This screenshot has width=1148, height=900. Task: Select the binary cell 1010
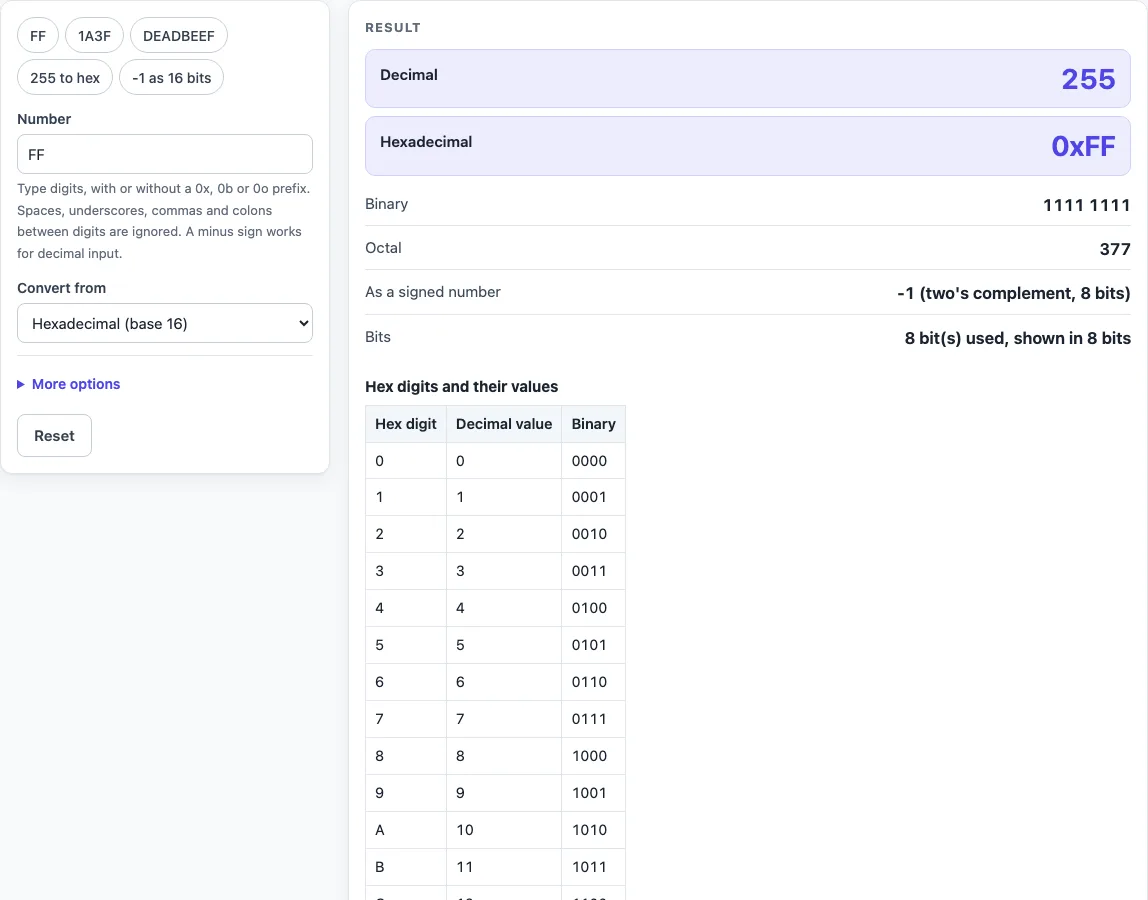coord(593,830)
